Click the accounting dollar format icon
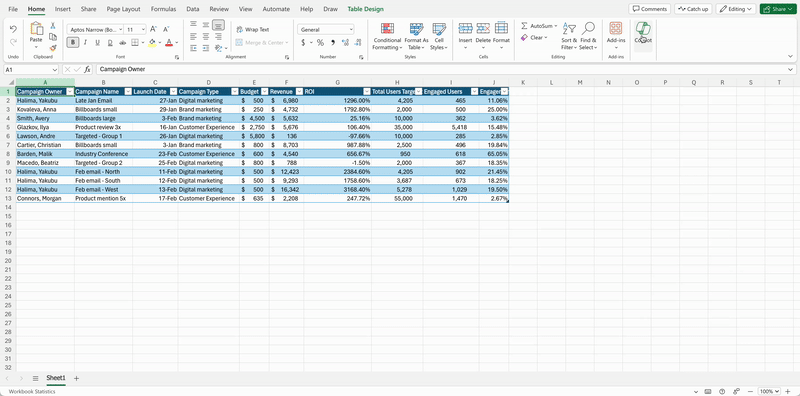 click(303, 43)
